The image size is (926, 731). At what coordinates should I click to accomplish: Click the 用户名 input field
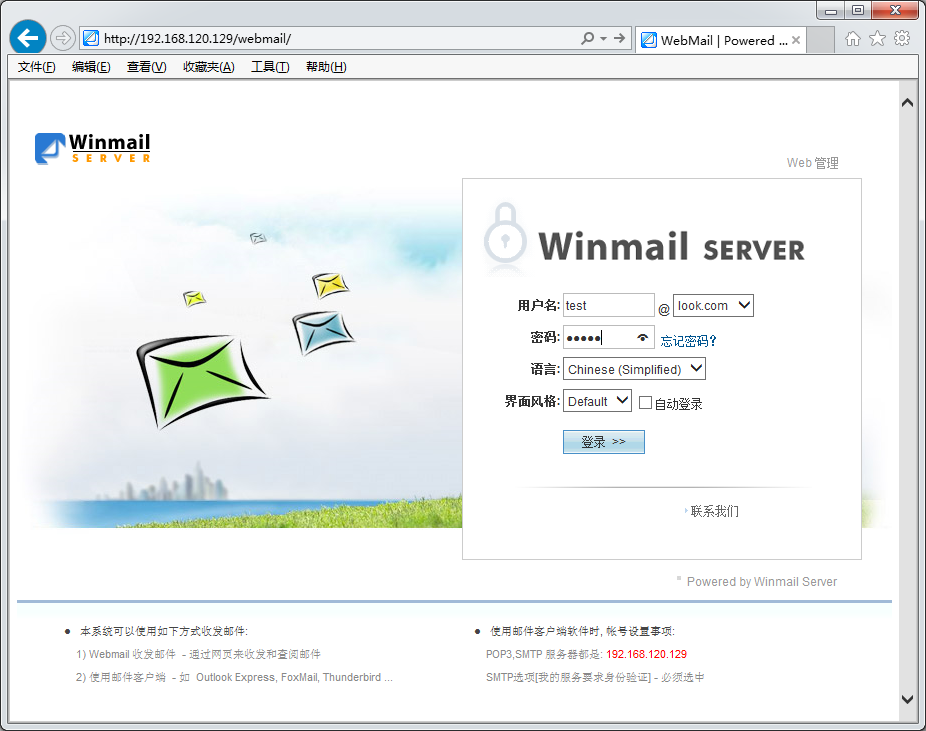(x=608, y=305)
